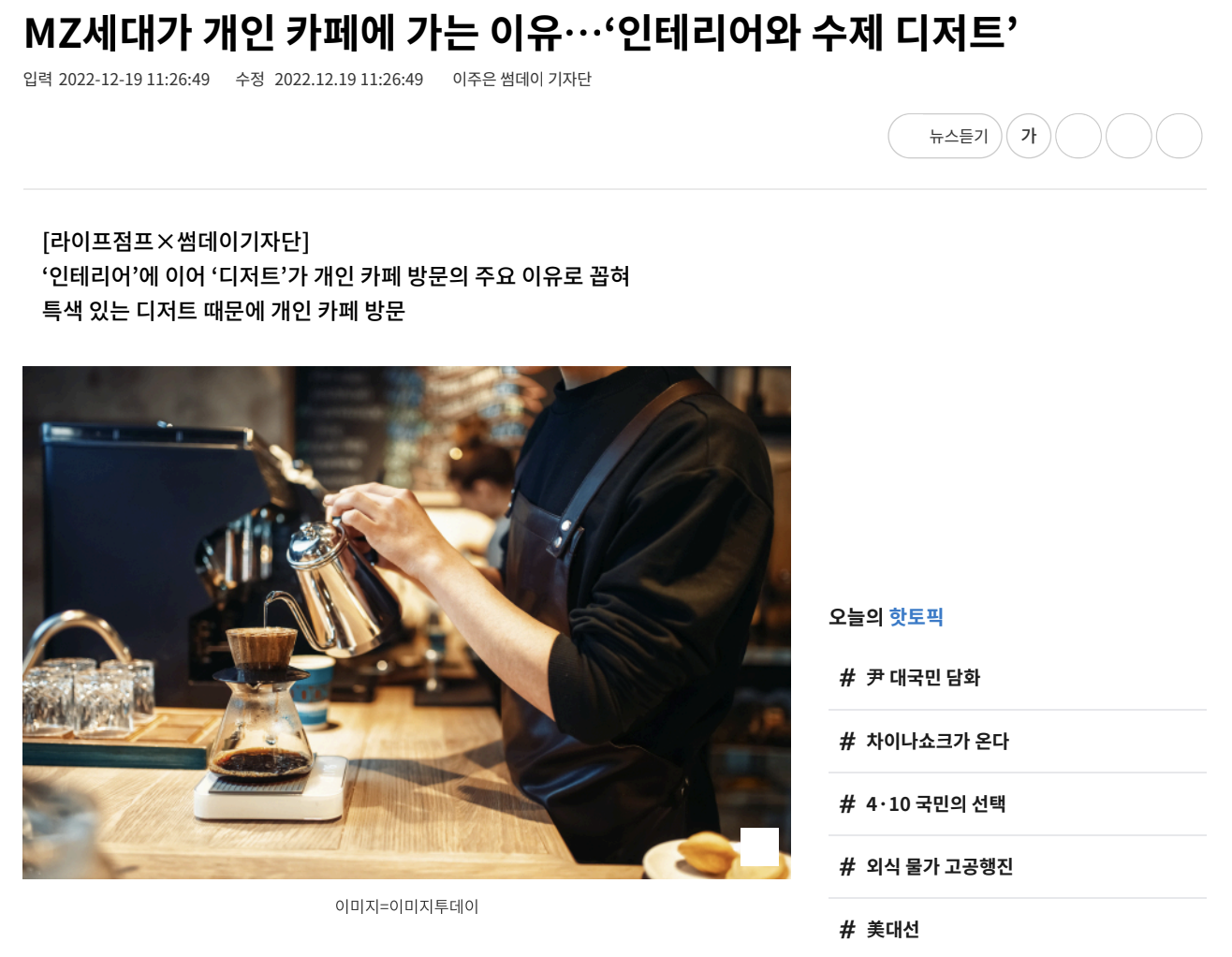Click reporter name 이주은 썸데이 기자단
Screen dimensions: 1232x957
522,80
